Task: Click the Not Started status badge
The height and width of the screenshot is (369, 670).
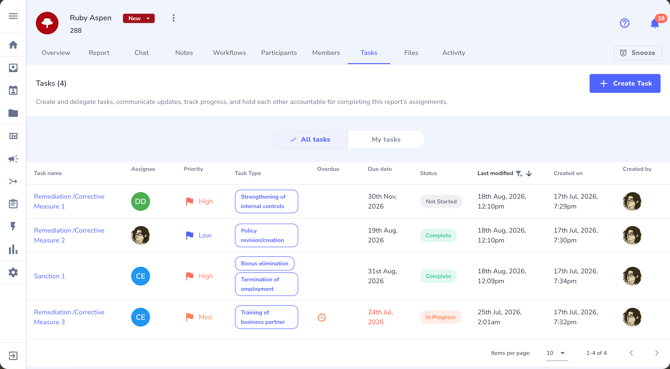Action: click(x=441, y=202)
